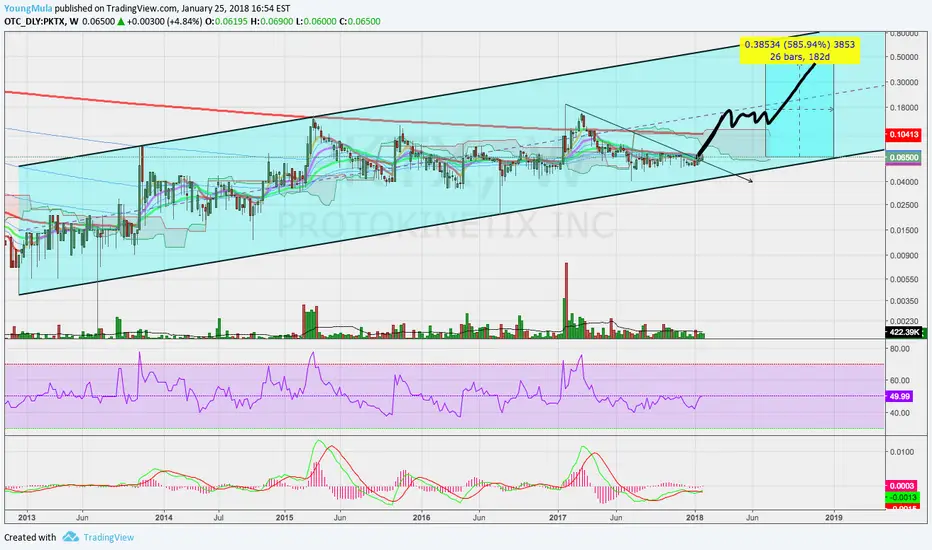Viewport: 932px width, 550px height.
Task: Click the 0.00350 price axis label
Action: coord(903,301)
